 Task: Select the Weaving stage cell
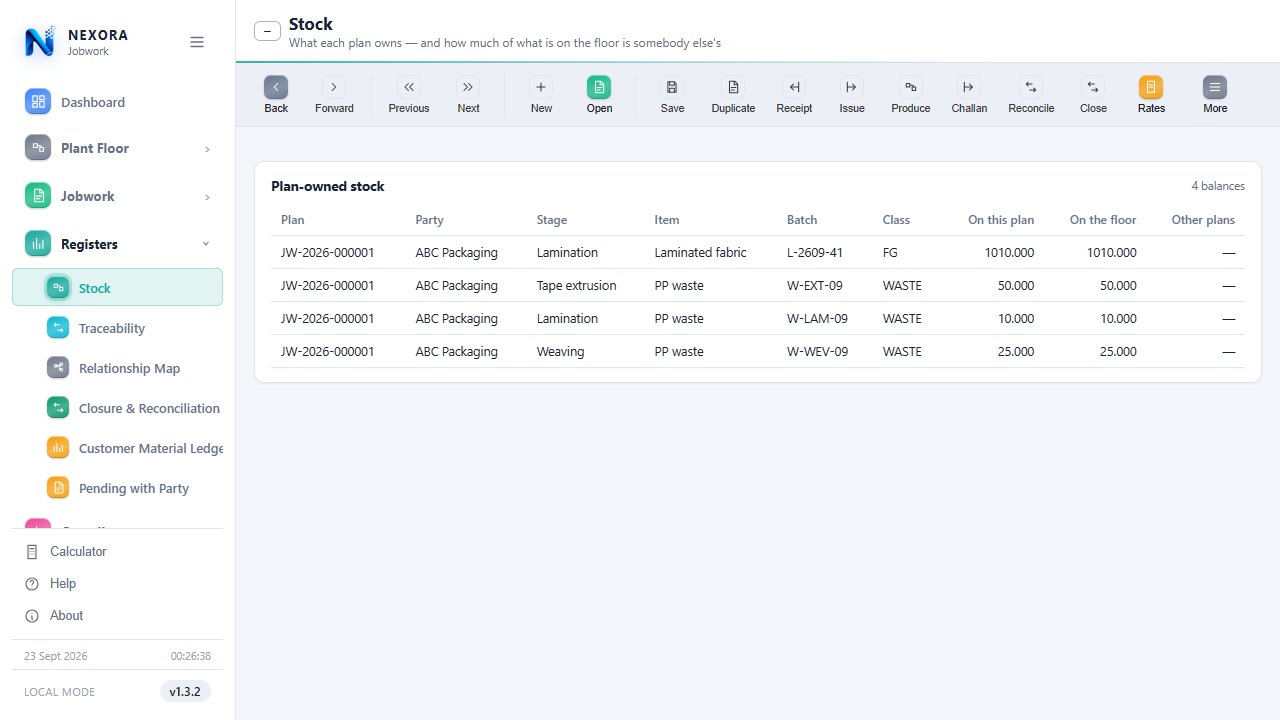[x=561, y=352]
